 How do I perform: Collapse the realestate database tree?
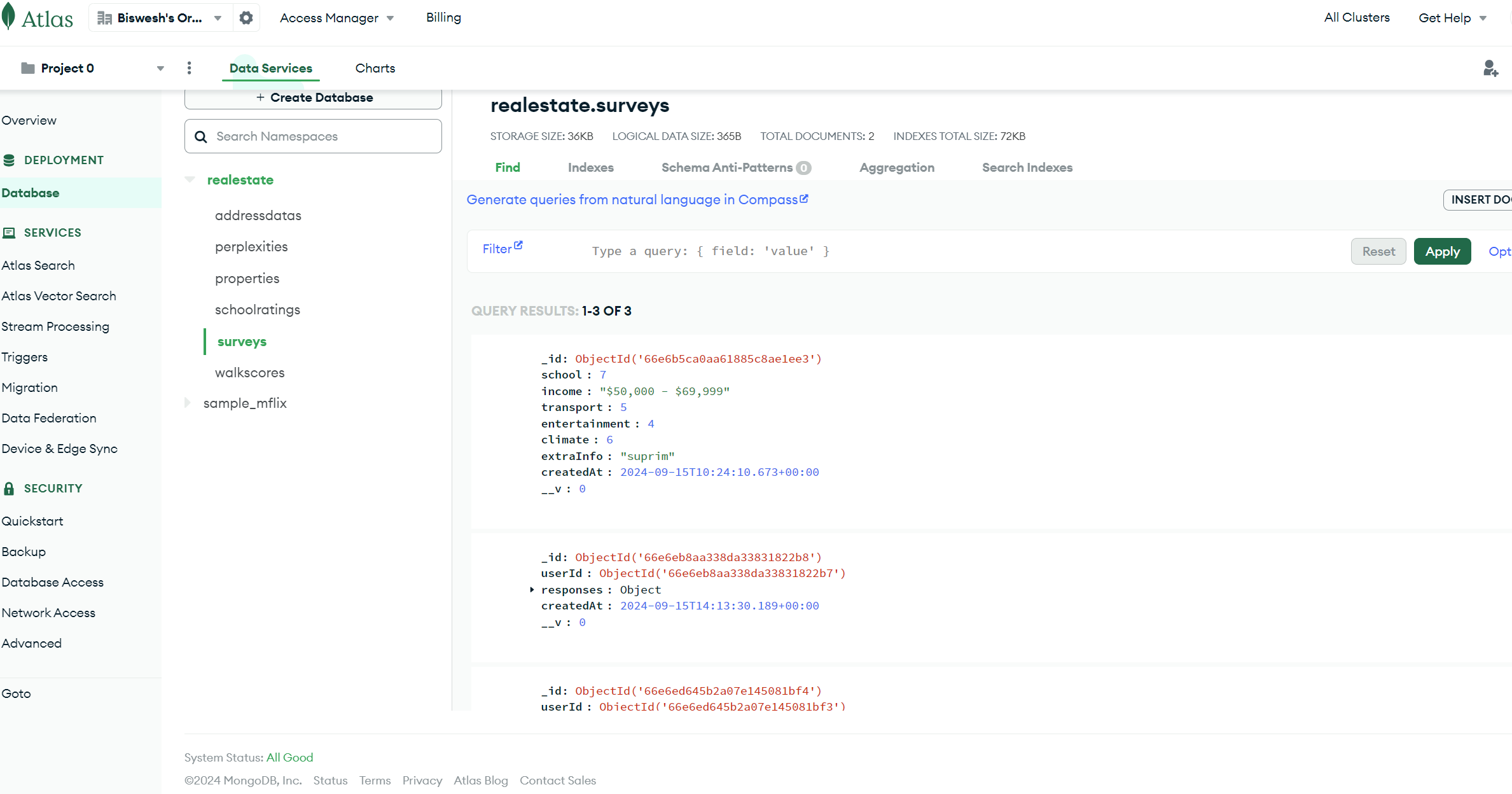point(190,180)
